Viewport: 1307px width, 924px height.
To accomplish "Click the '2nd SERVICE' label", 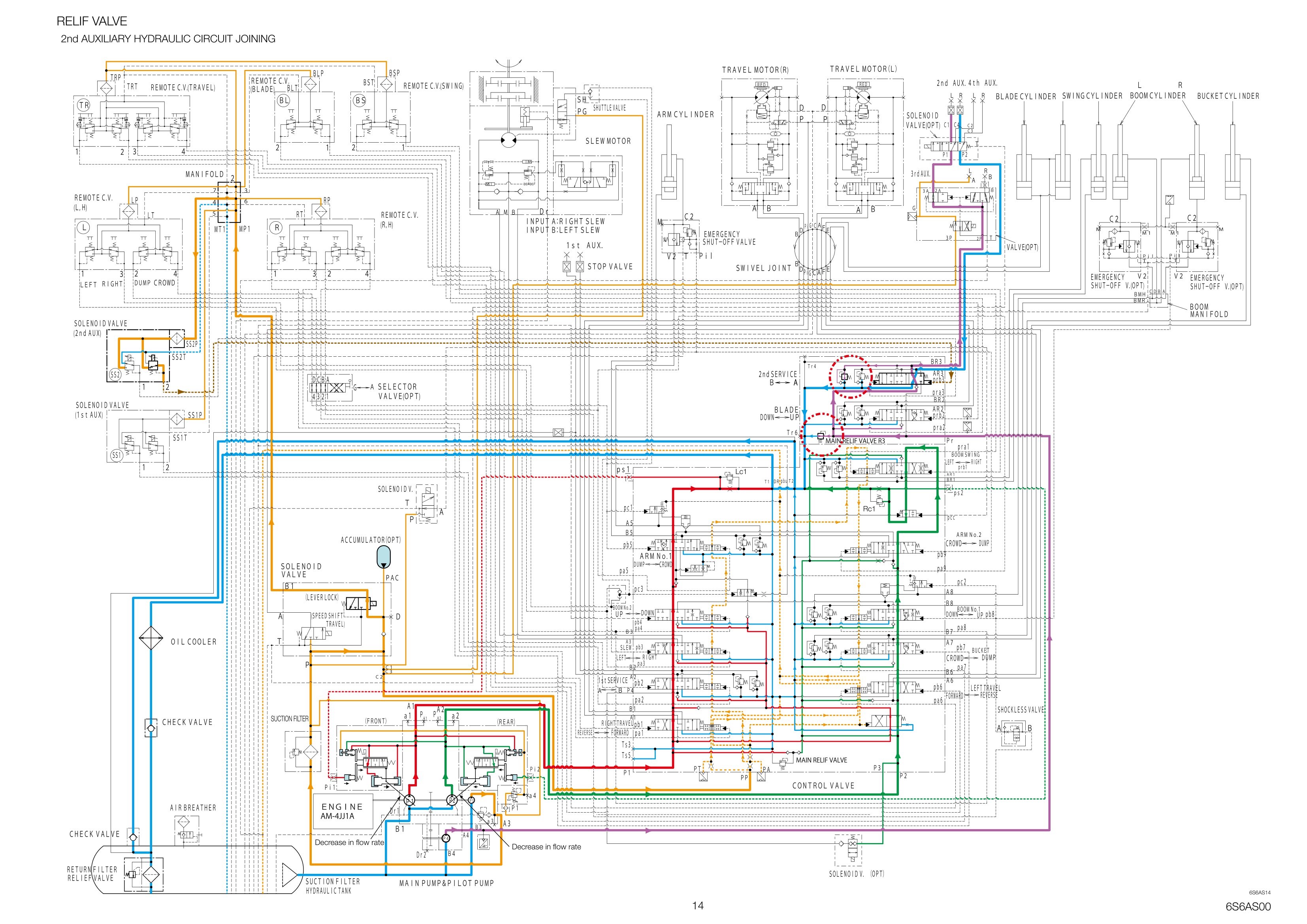I will coord(778,374).
